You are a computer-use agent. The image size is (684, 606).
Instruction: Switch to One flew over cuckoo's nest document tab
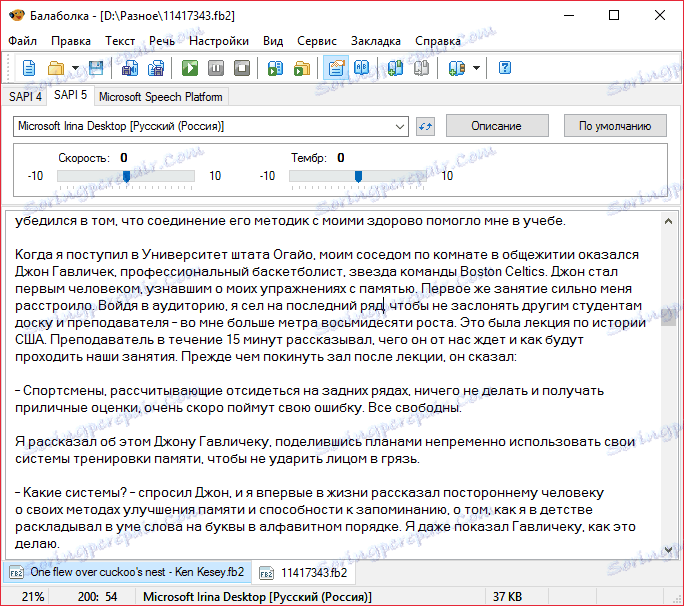[127, 572]
